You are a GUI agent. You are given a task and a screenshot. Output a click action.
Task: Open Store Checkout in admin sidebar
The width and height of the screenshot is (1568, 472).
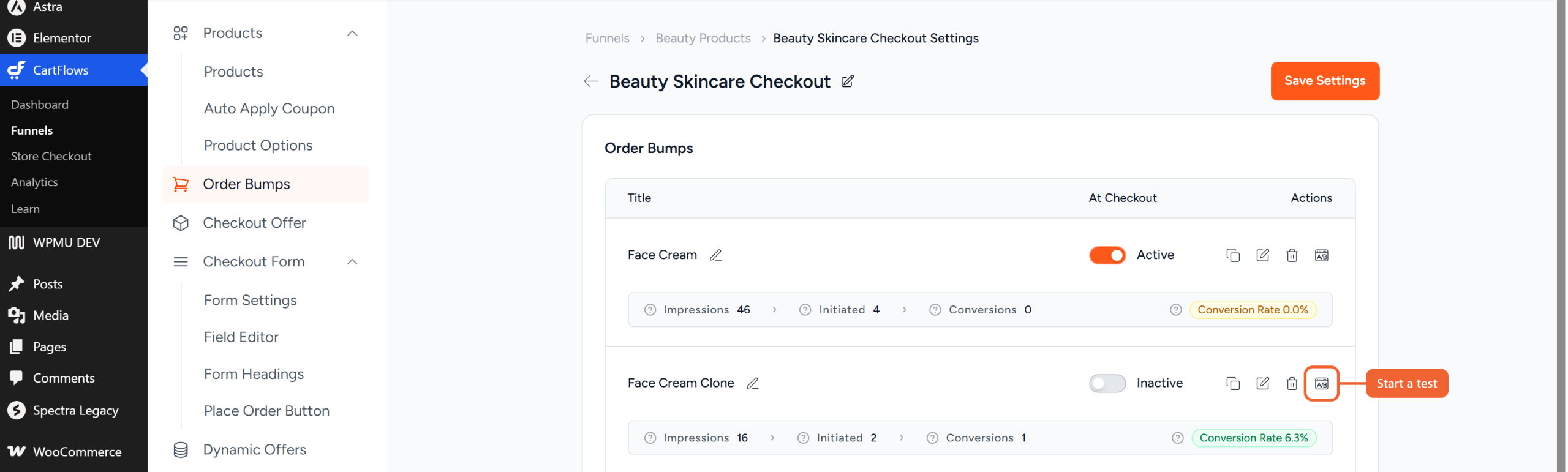[51, 156]
